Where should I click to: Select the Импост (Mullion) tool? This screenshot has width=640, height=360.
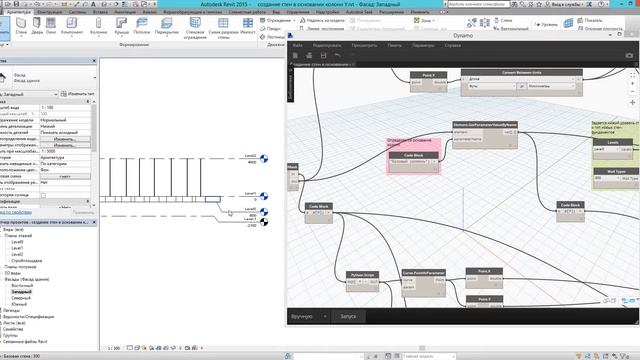coord(248,26)
